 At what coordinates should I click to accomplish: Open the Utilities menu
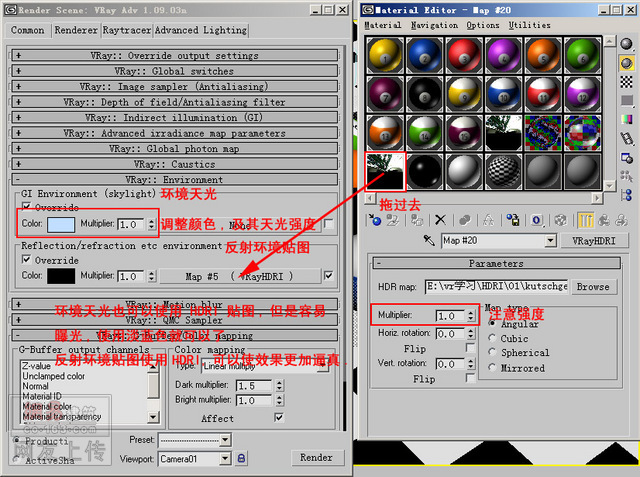click(529, 25)
